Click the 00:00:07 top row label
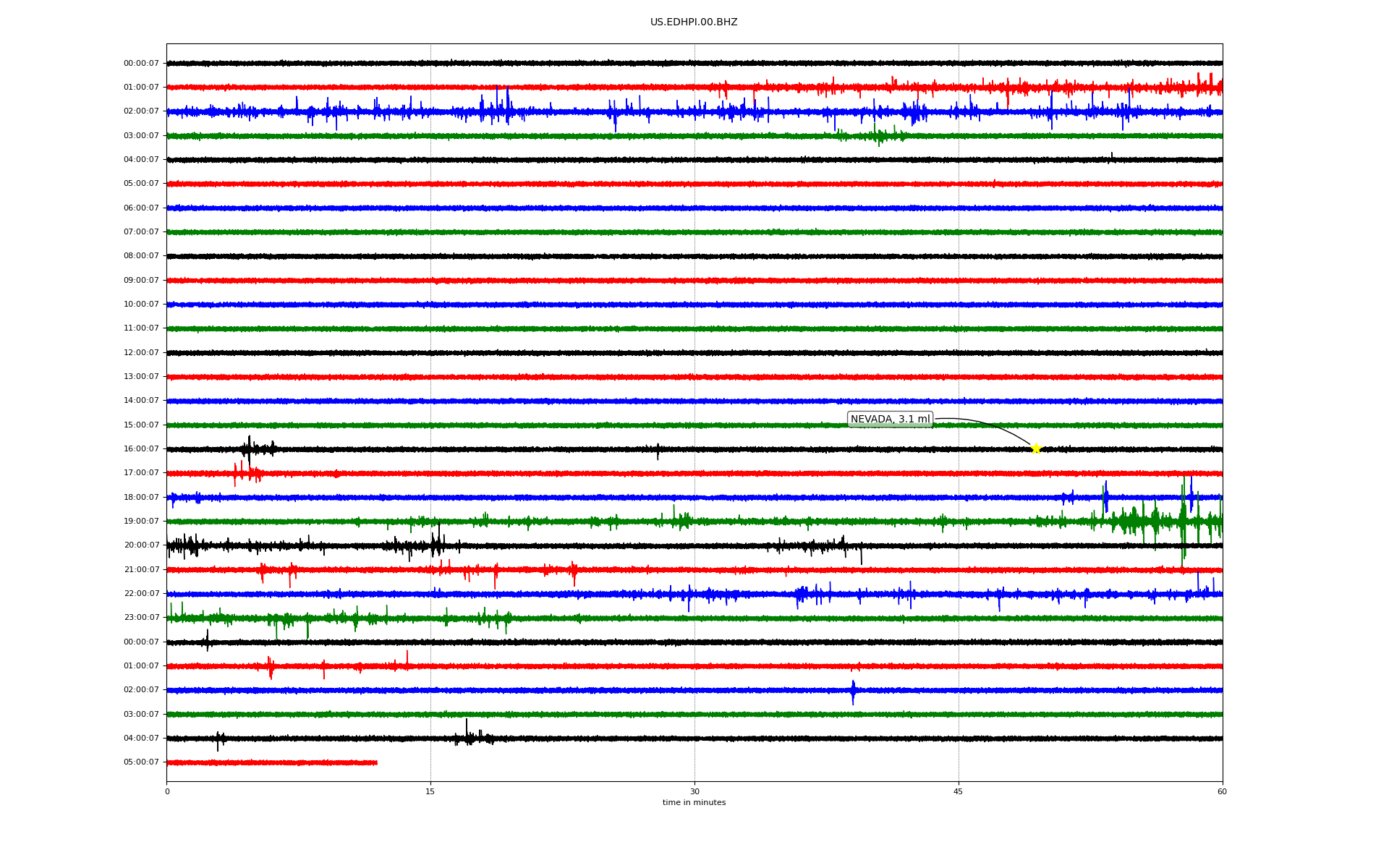Image resolution: width=1389 pixels, height=868 pixels. point(141,64)
